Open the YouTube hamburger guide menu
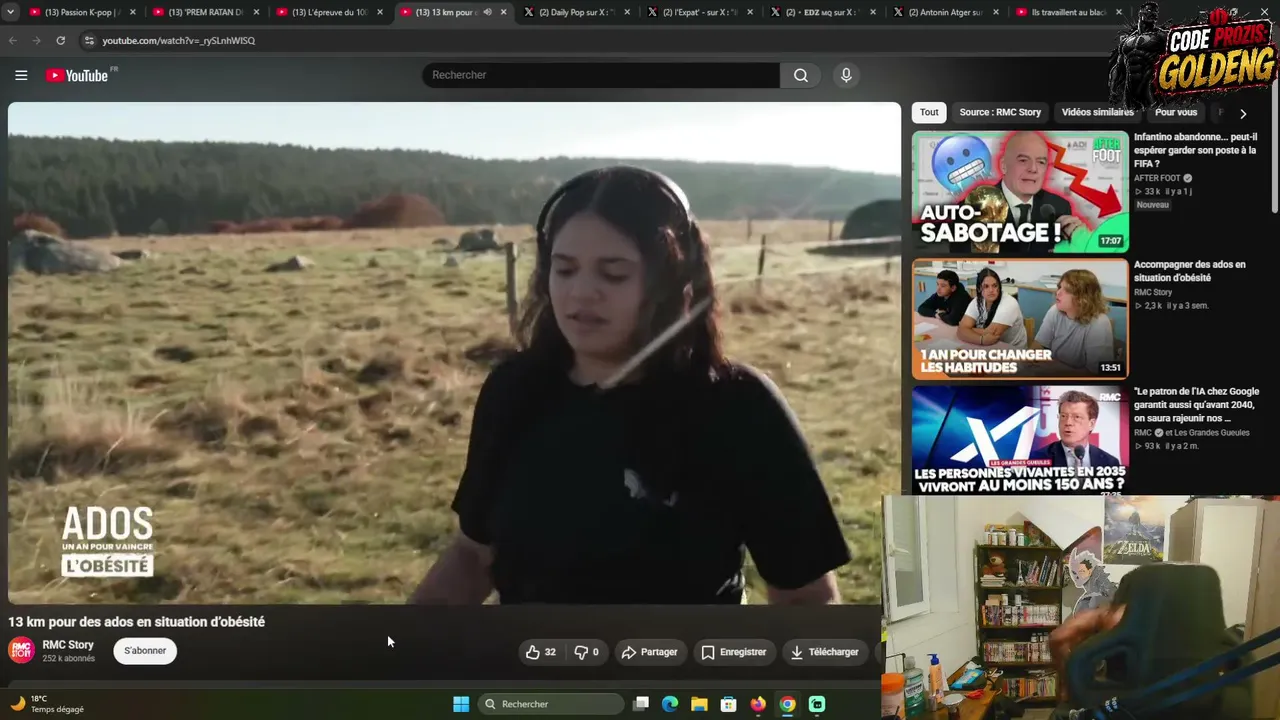Image resolution: width=1280 pixels, height=720 pixels. (x=21, y=75)
